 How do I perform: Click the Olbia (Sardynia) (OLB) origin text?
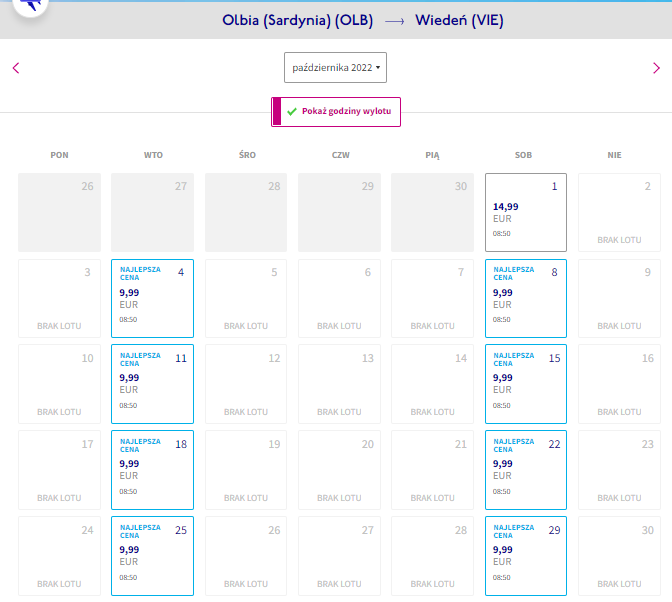(297, 21)
